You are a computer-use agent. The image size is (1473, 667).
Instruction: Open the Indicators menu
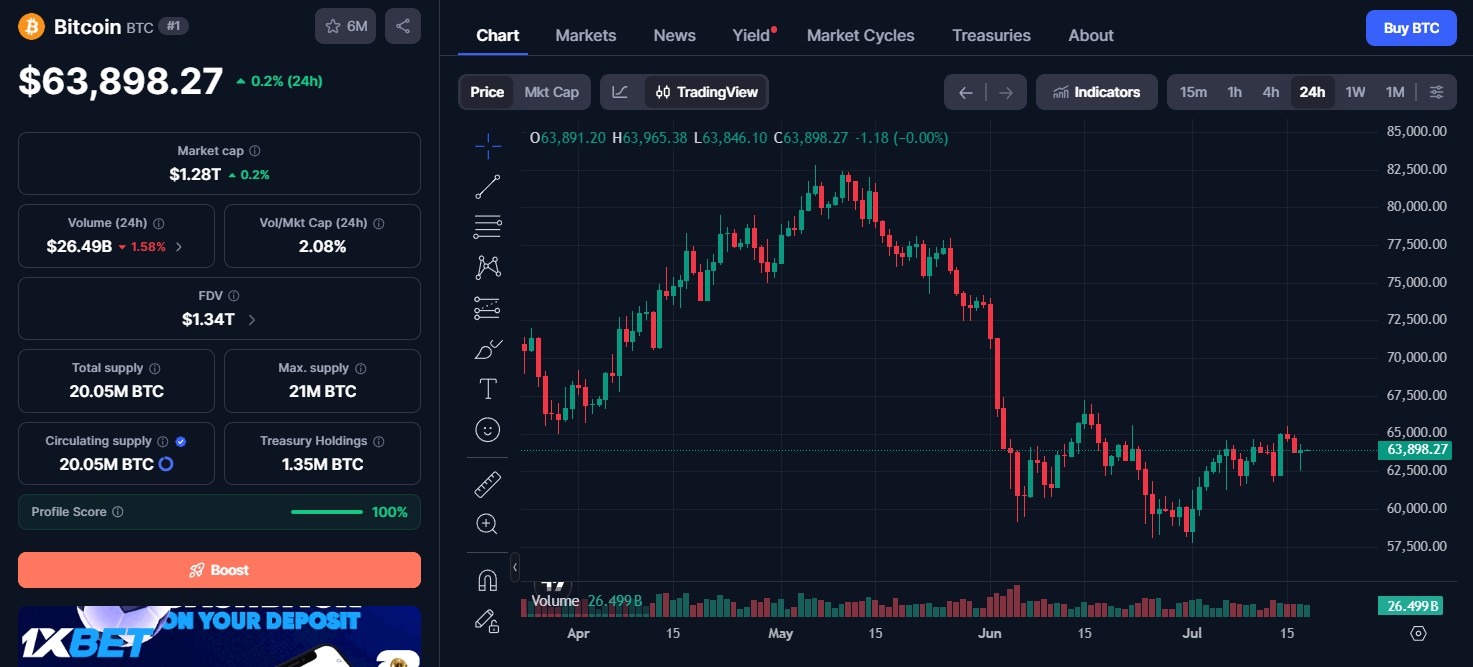1097,92
